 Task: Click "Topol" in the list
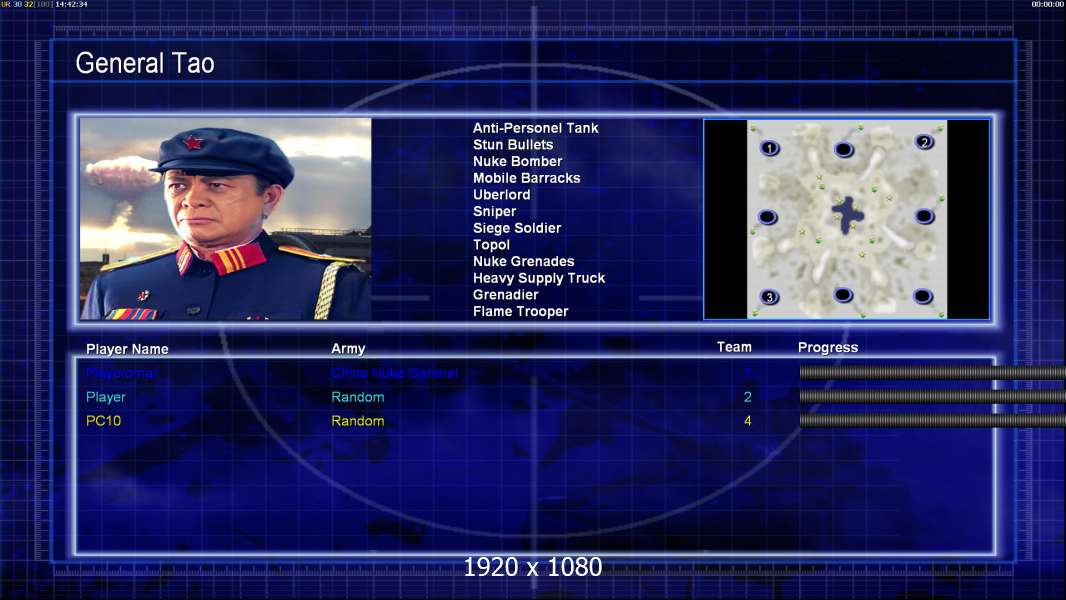pos(492,245)
